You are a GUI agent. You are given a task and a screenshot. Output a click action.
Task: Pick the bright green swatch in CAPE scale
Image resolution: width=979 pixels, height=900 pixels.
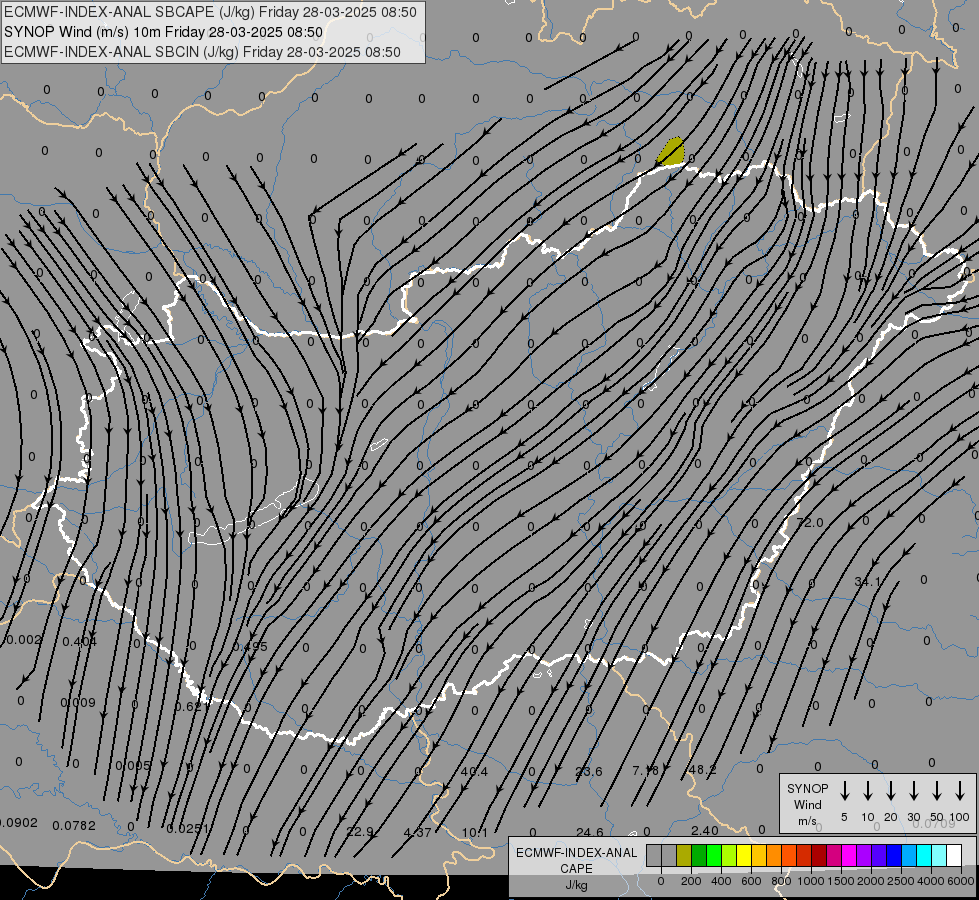[714, 856]
